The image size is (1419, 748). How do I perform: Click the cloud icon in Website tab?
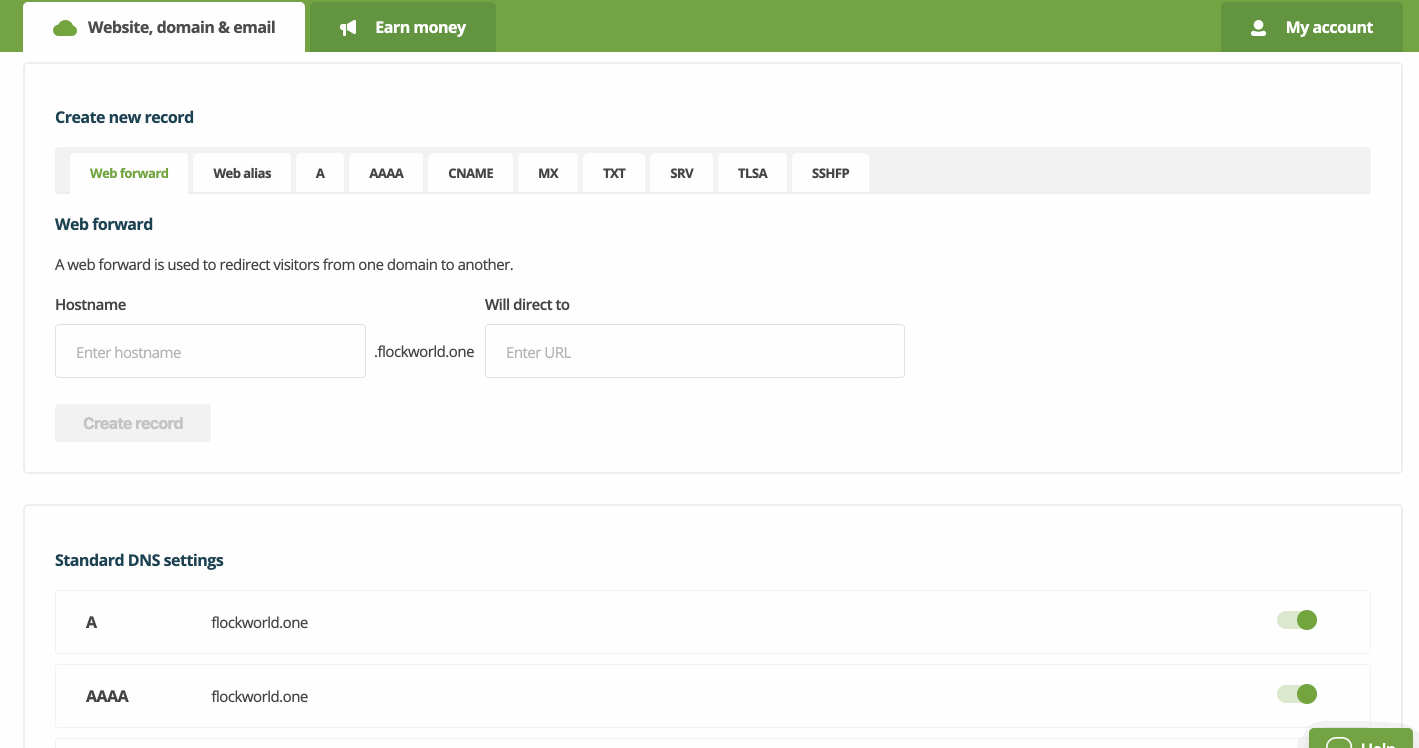pyautogui.click(x=65, y=28)
